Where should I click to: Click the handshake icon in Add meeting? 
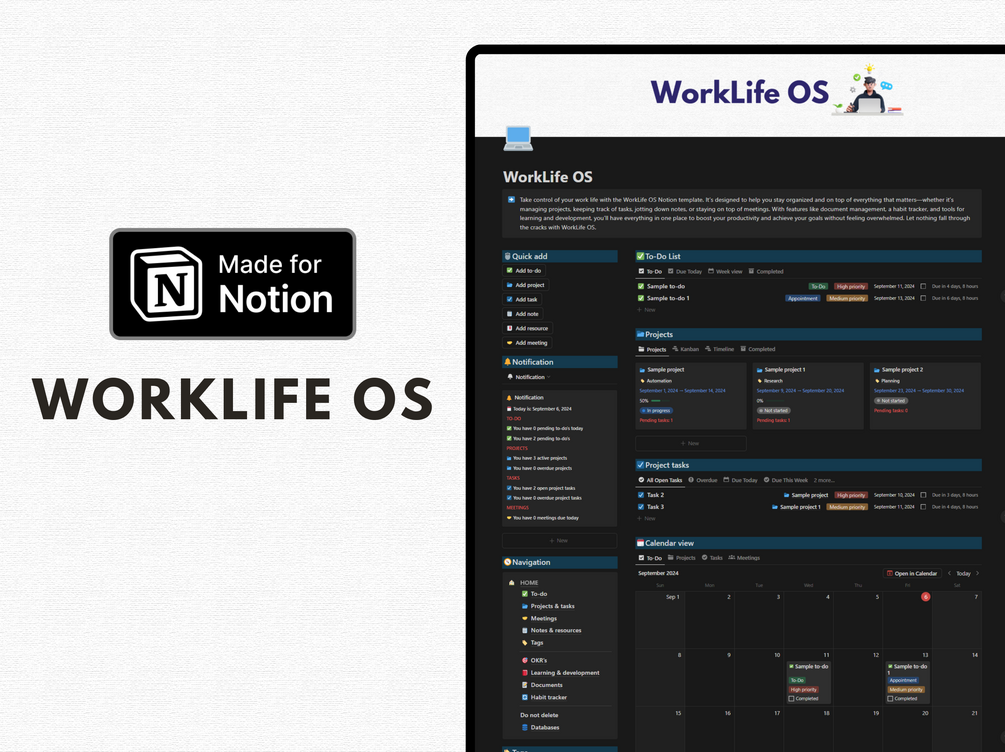(x=510, y=343)
